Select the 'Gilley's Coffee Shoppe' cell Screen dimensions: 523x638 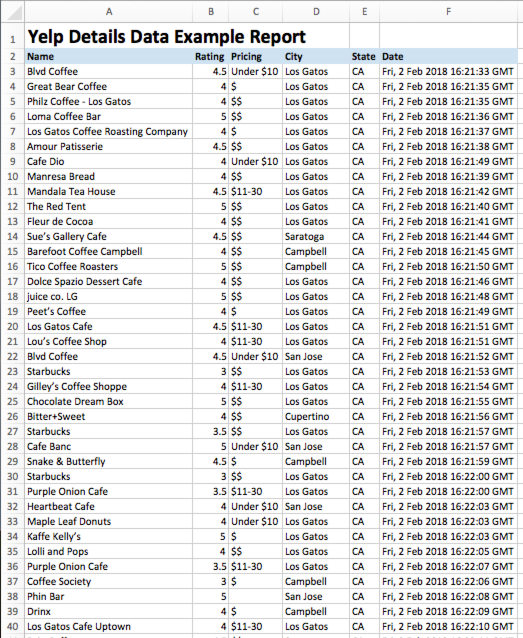coord(109,387)
